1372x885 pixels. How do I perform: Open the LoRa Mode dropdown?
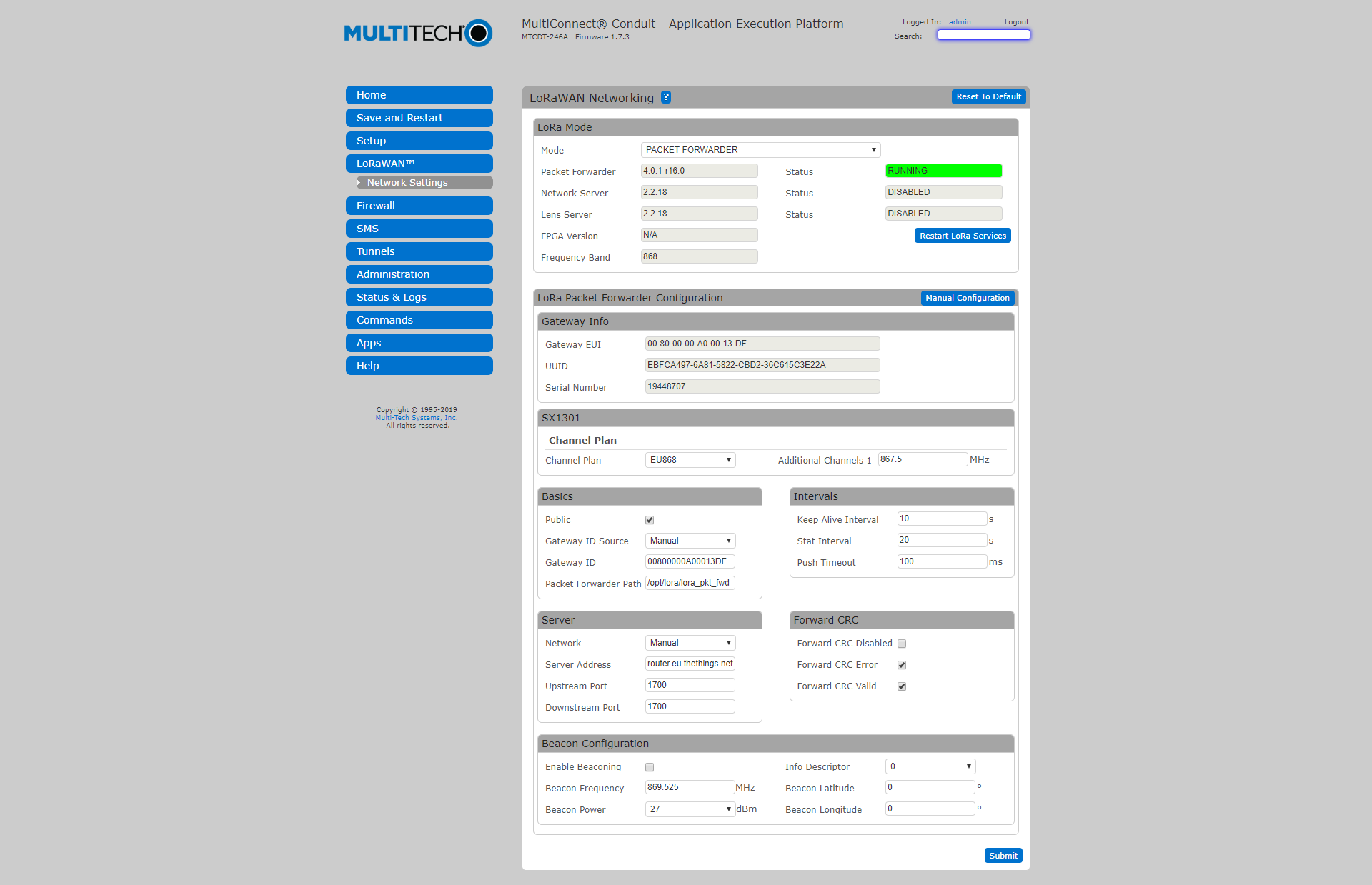coord(760,150)
